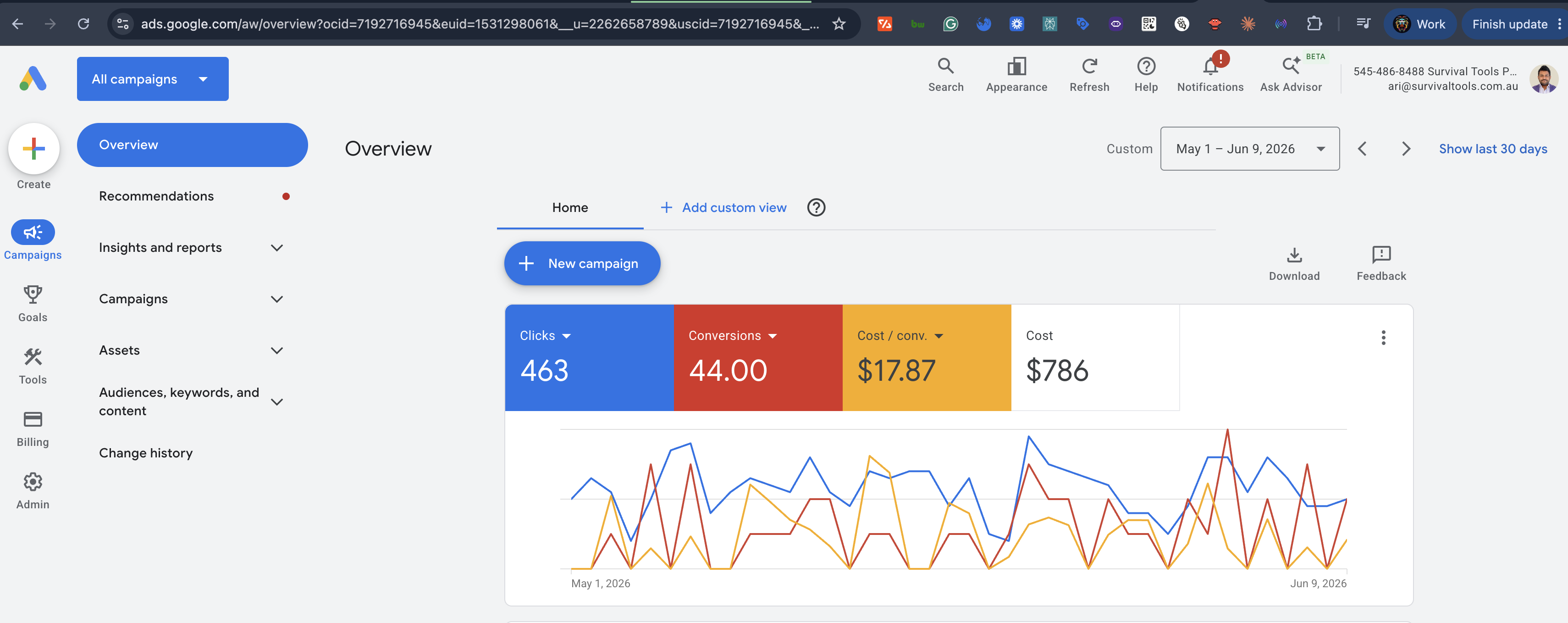
Task: Open Goals trophy icon
Action: pyautogui.click(x=33, y=295)
